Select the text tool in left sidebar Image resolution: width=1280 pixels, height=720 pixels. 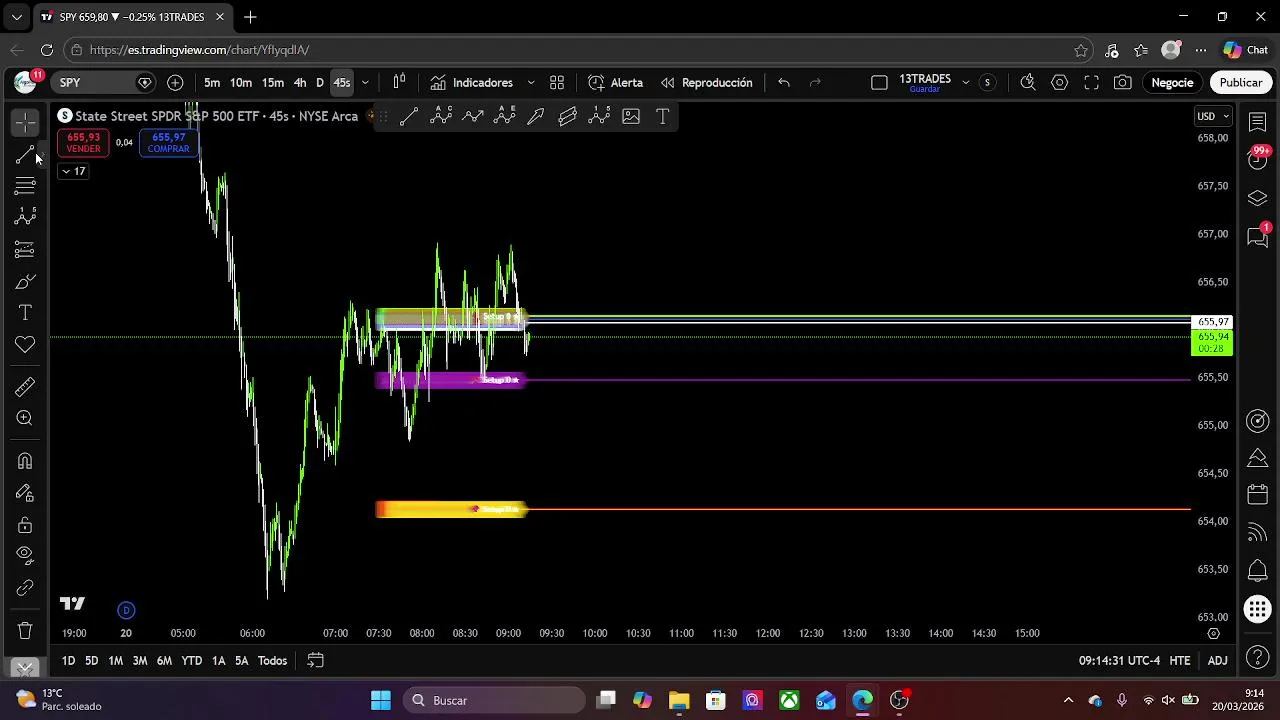coord(25,313)
